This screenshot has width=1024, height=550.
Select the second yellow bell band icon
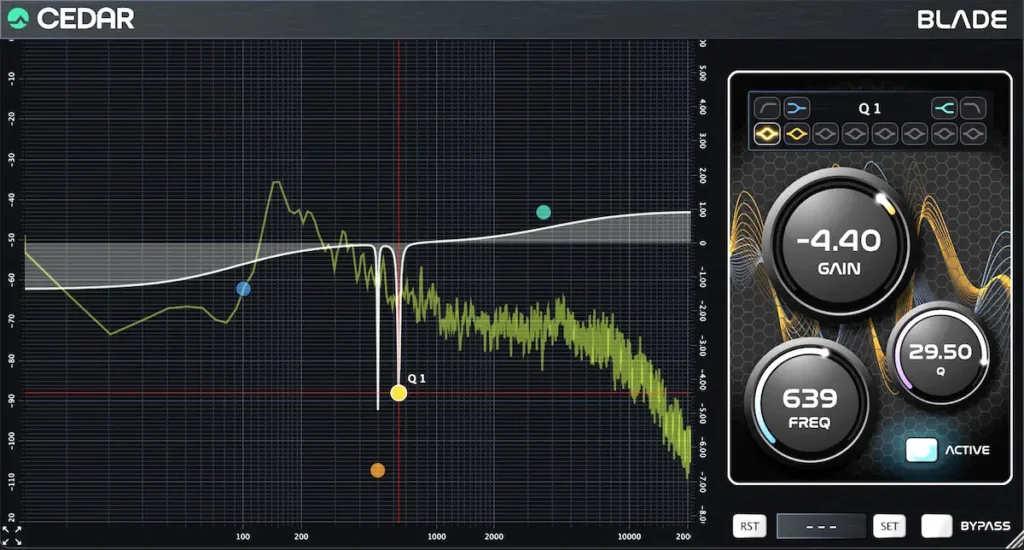coord(797,135)
